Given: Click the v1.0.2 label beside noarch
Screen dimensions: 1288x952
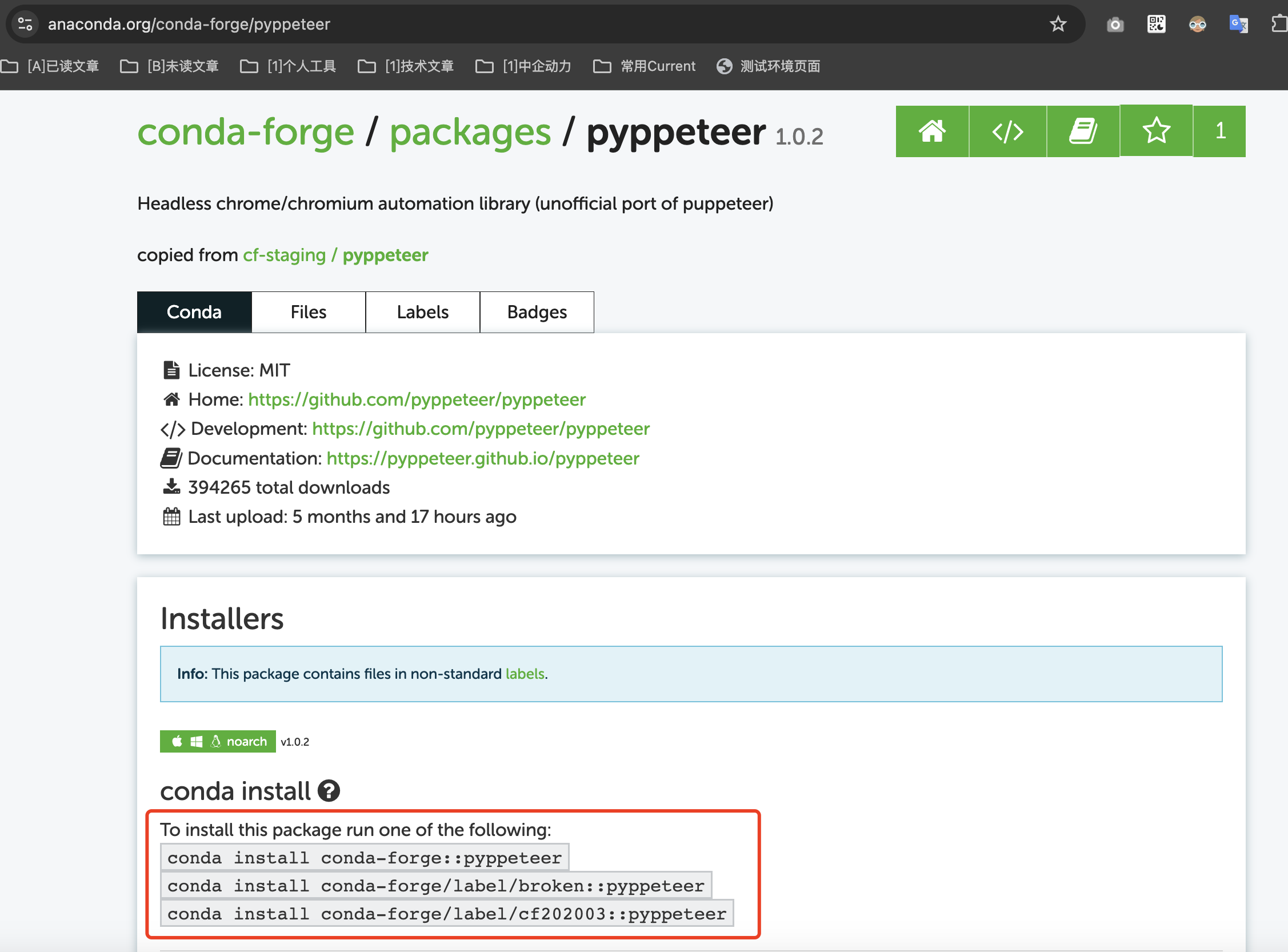Looking at the screenshot, I should point(294,742).
